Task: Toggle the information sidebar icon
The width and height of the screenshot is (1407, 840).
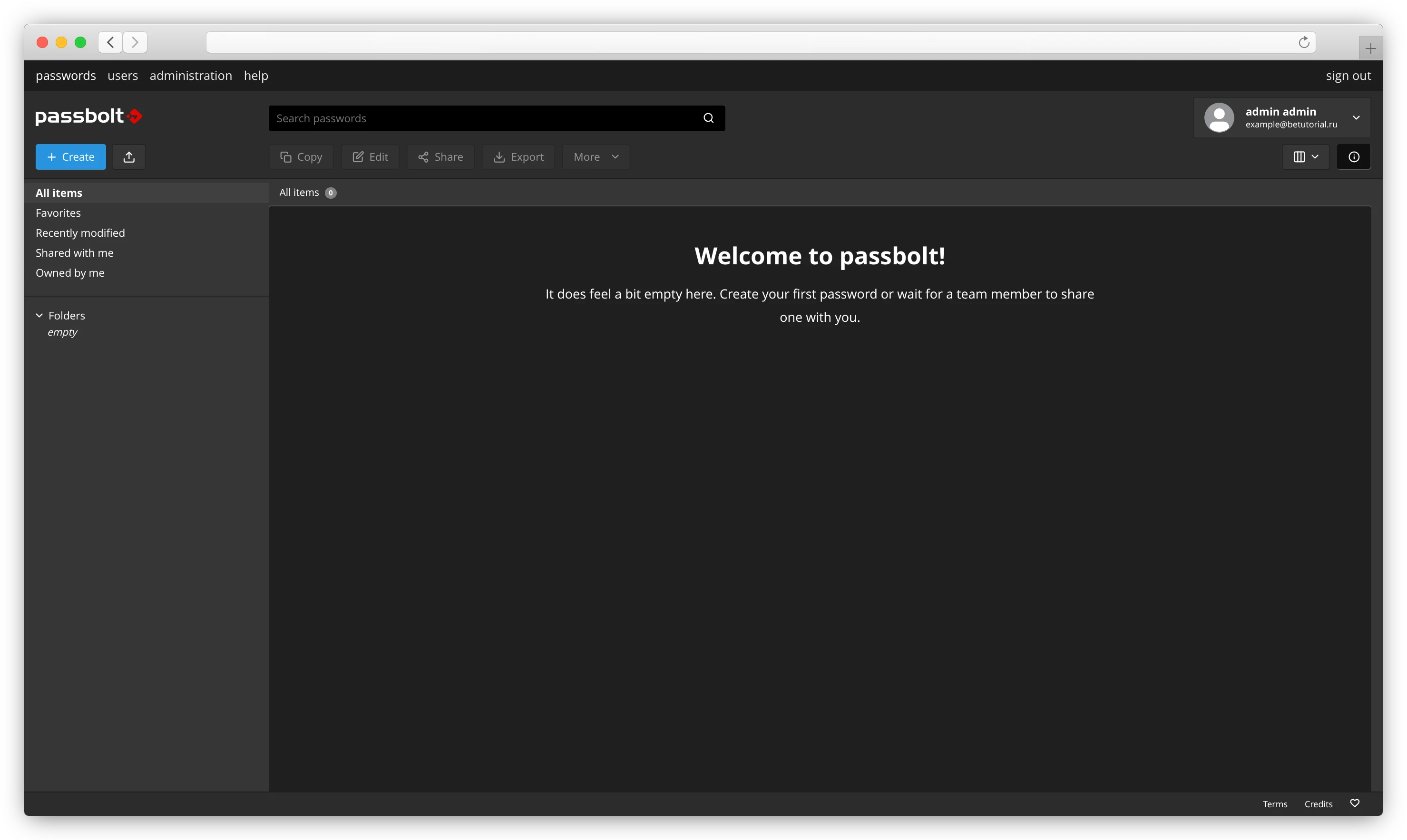Action: pyautogui.click(x=1353, y=157)
